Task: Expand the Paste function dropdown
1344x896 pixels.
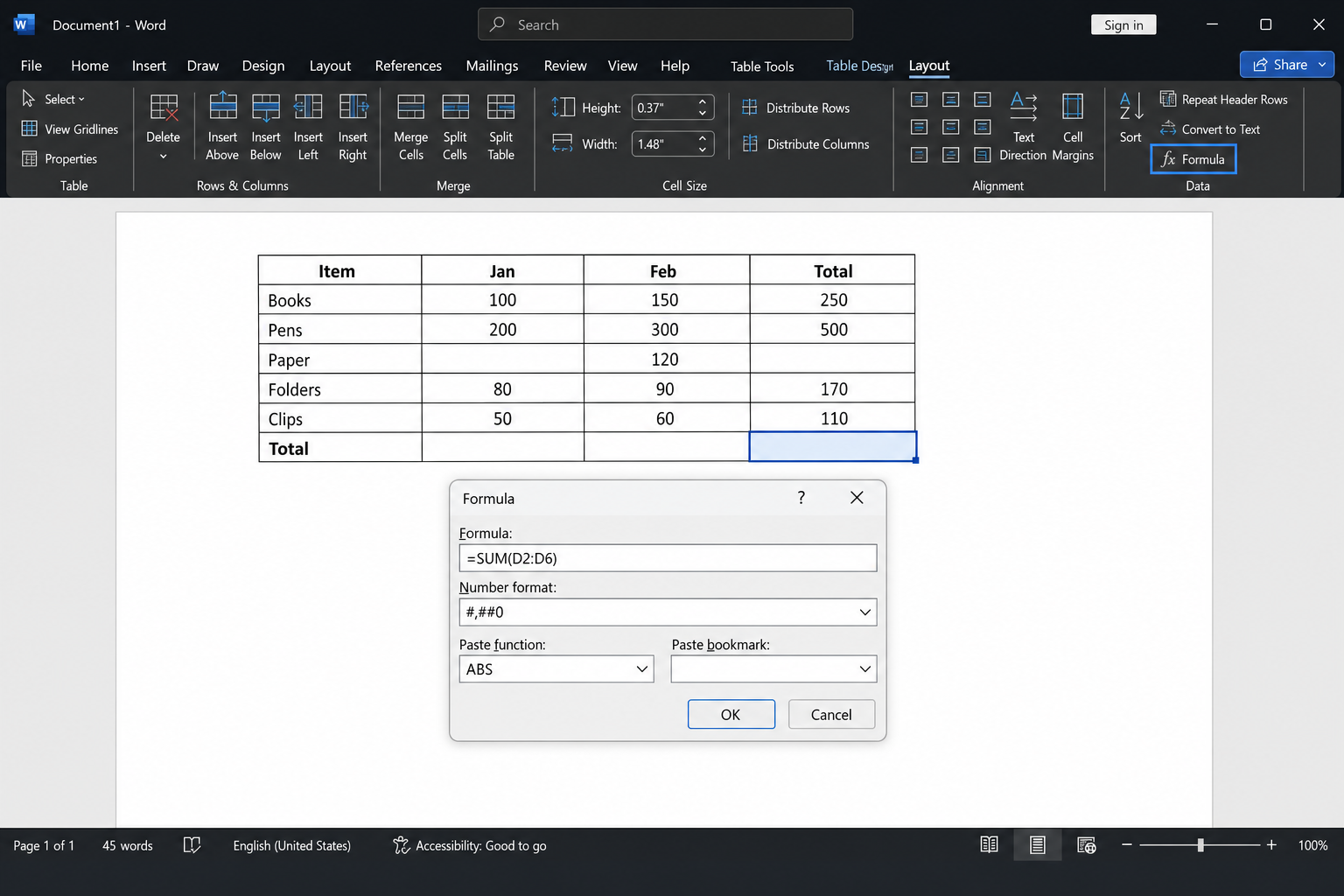Action: click(x=641, y=669)
